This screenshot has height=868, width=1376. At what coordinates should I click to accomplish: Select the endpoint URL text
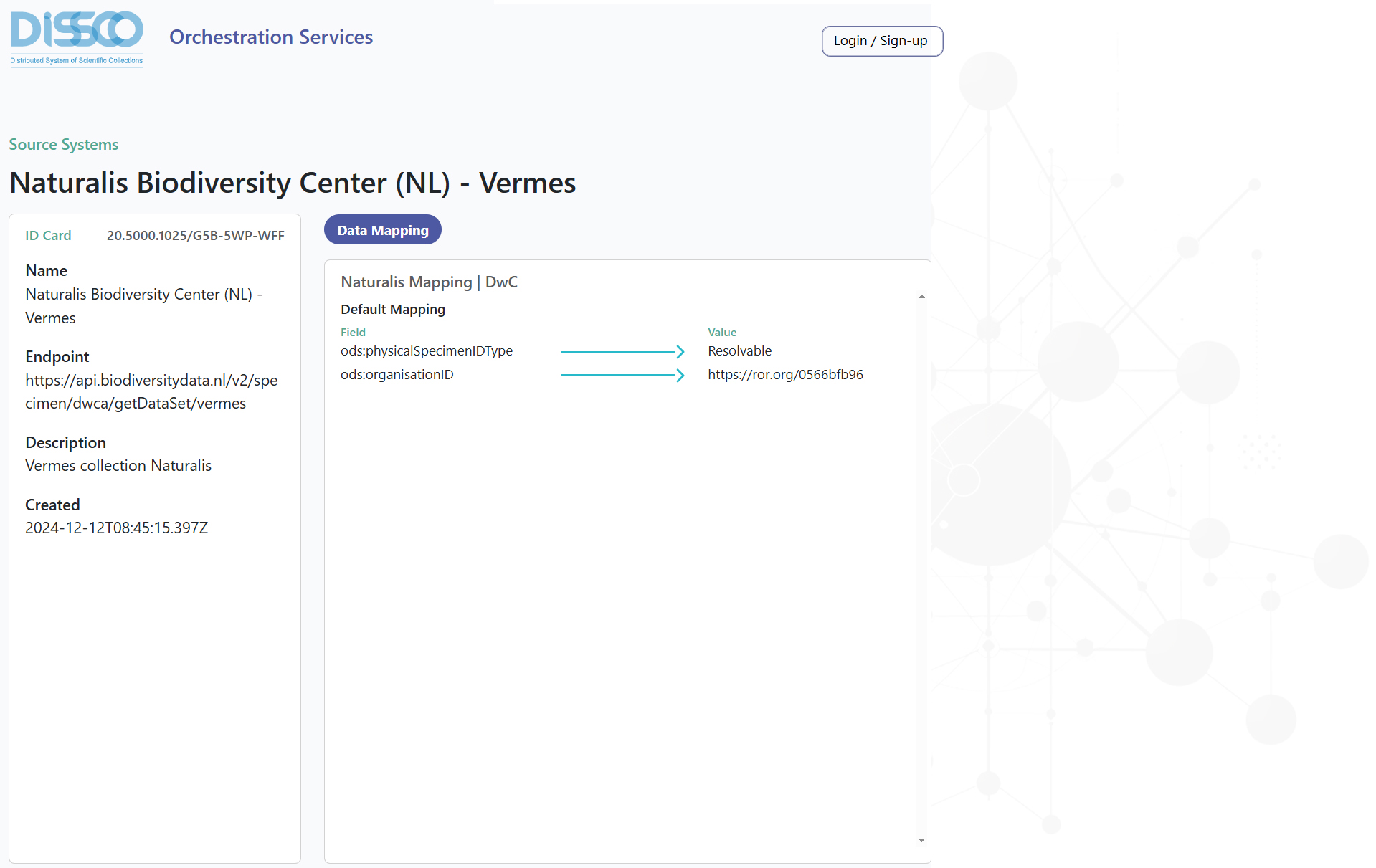click(x=151, y=391)
